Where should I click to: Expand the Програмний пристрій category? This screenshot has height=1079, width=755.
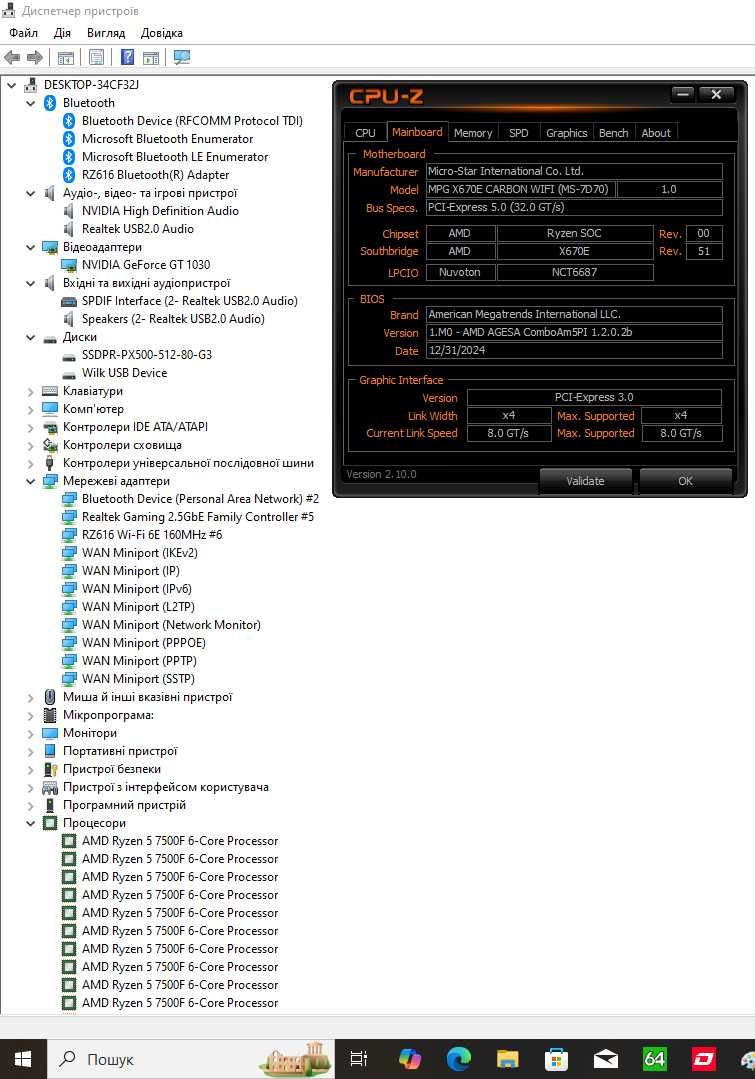coord(30,805)
